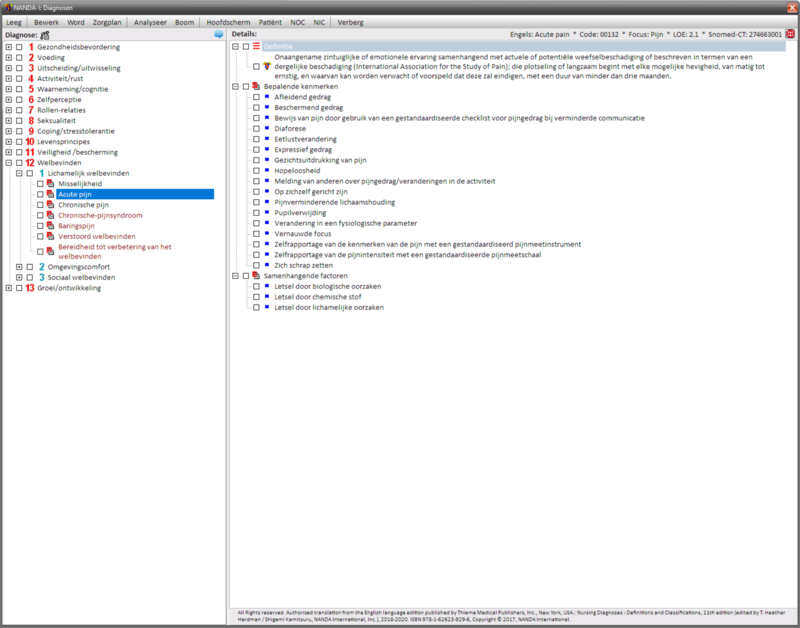Select Verstoord welbevinden in the tree
The width and height of the screenshot is (800, 628).
coord(96,236)
